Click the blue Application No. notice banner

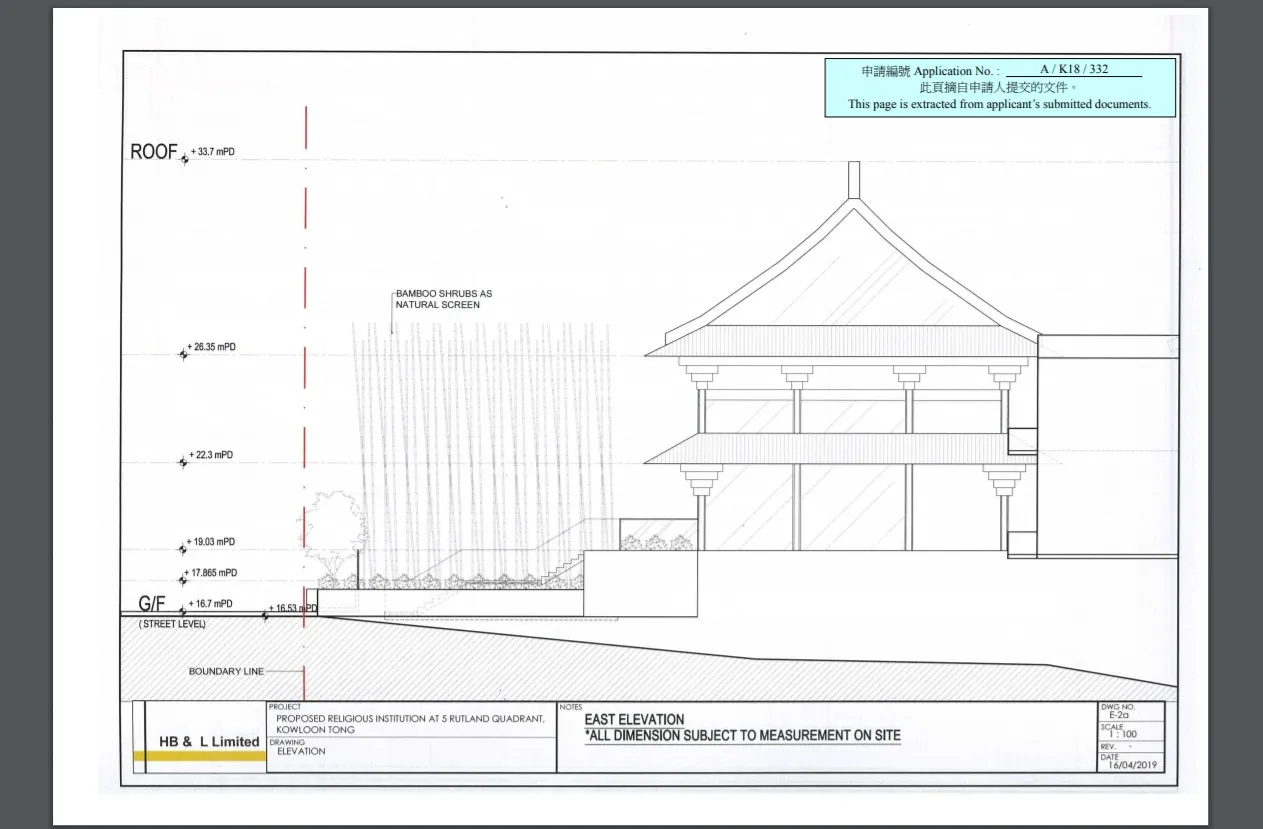(x=999, y=87)
